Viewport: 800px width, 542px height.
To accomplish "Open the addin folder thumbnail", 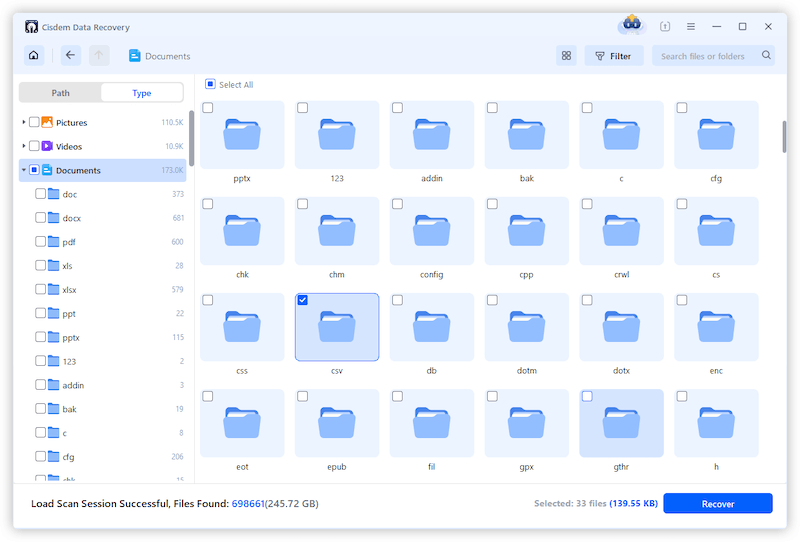I will click(x=432, y=135).
